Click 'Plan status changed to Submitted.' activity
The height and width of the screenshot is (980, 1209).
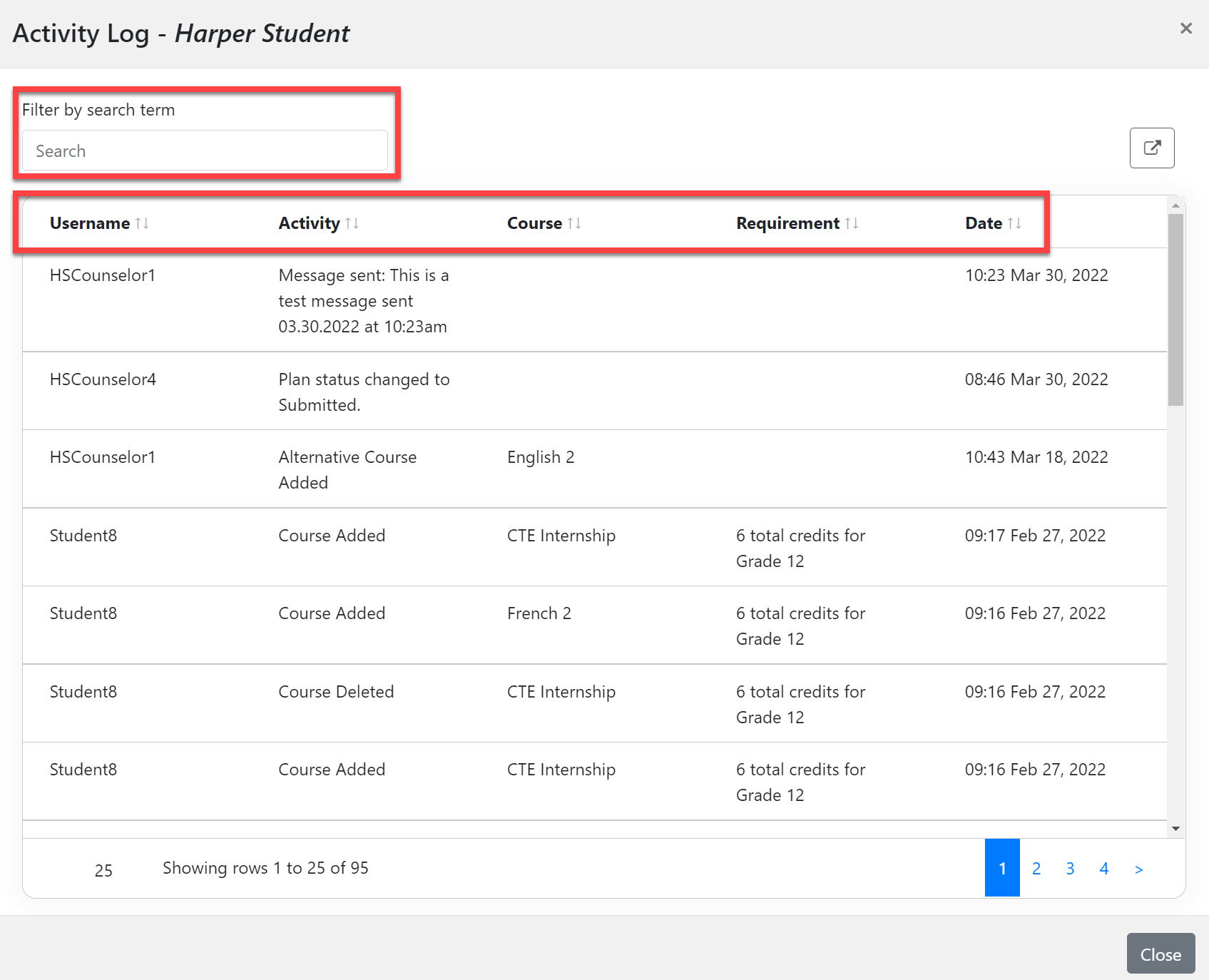point(364,392)
